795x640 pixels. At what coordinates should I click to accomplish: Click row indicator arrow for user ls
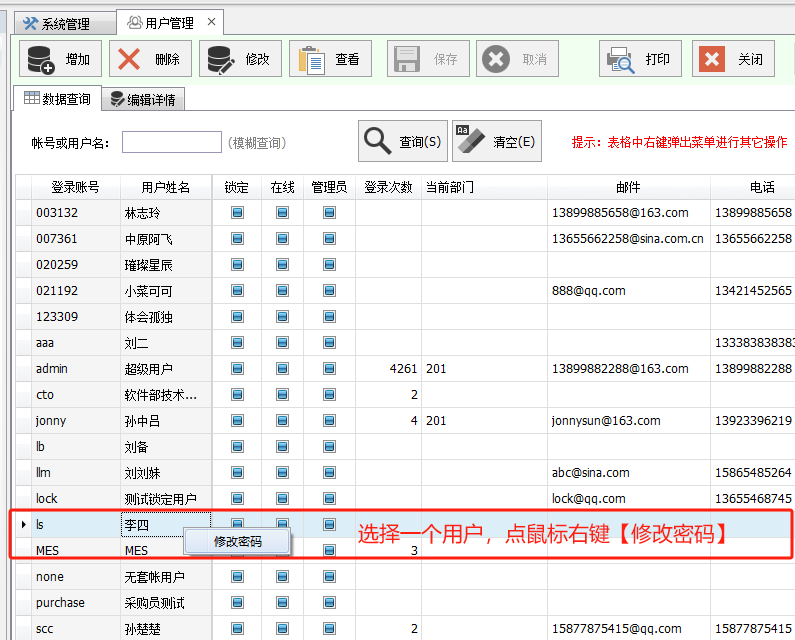(x=24, y=524)
